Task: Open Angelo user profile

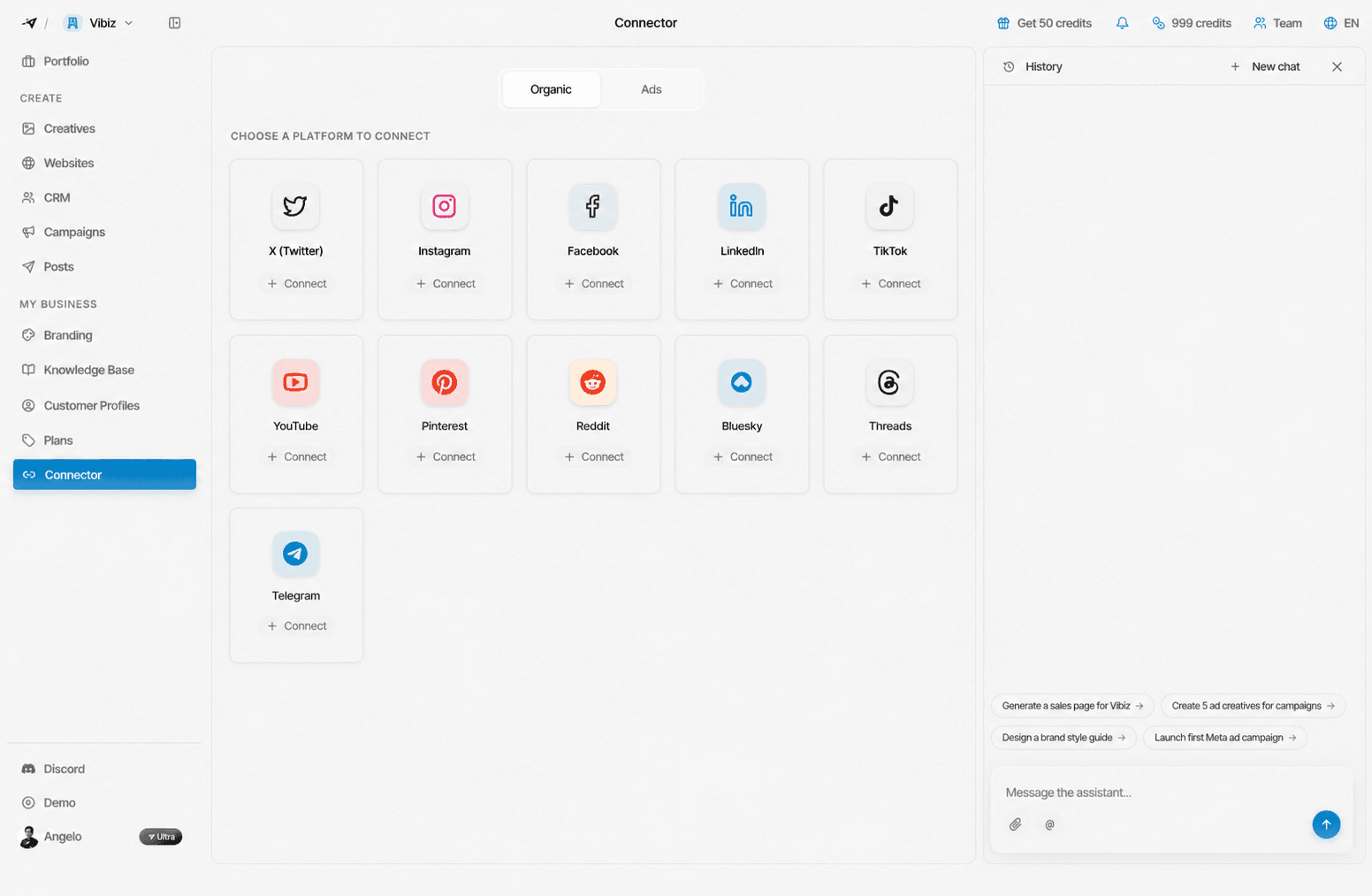Action: point(51,837)
